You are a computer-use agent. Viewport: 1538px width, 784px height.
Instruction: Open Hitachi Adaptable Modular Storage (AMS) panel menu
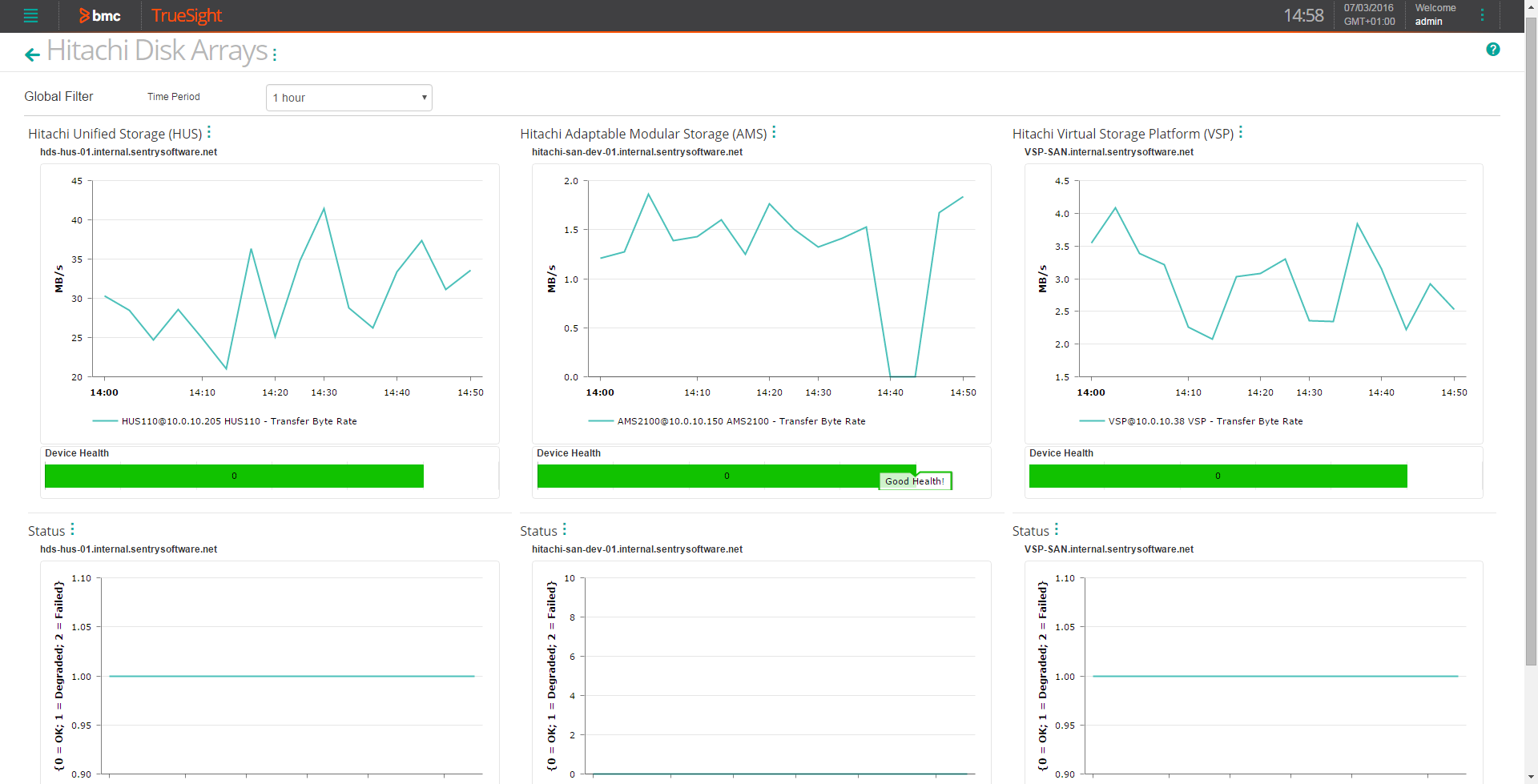pyautogui.click(x=774, y=132)
